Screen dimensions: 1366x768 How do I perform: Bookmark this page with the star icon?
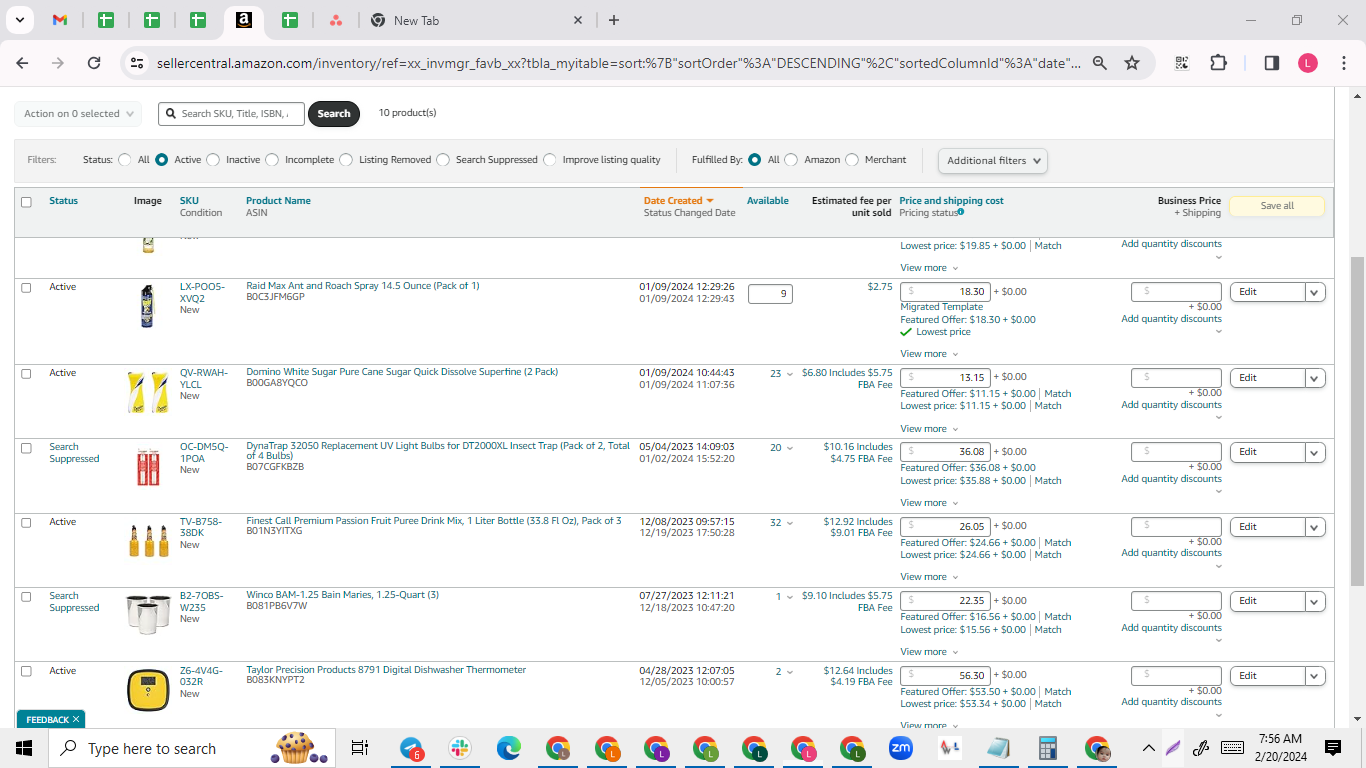click(x=1132, y=63)
